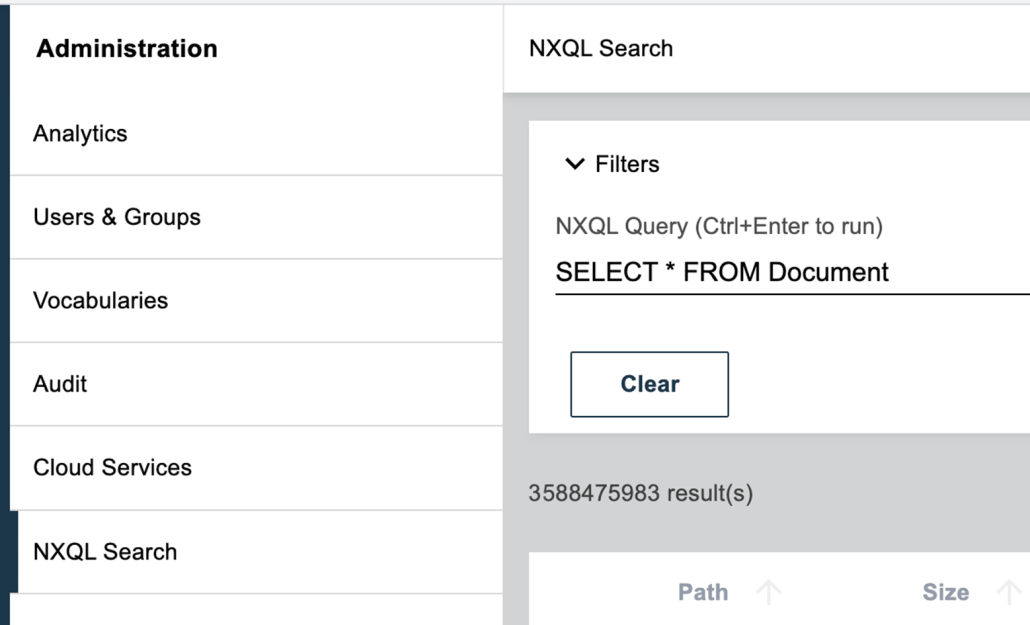Click the Size column header
The height and width of the screenshot is (625, 1030).
(945, 592)
